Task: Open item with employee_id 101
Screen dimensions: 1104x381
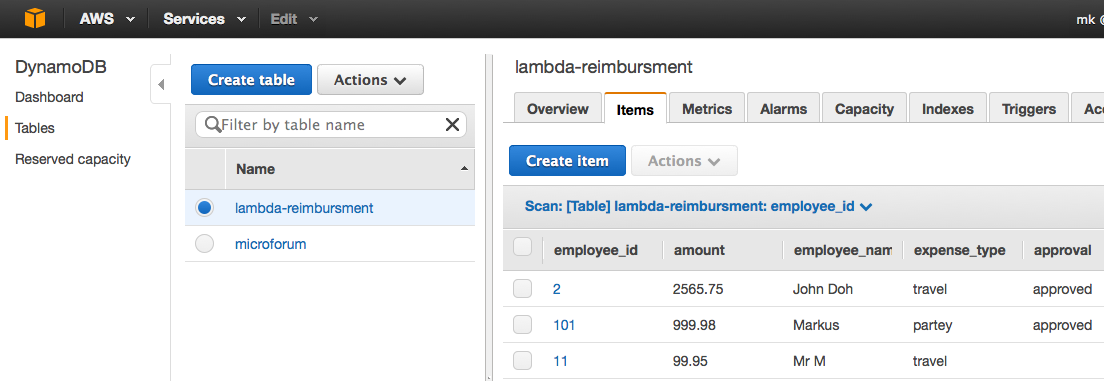Action: (564, 325)
